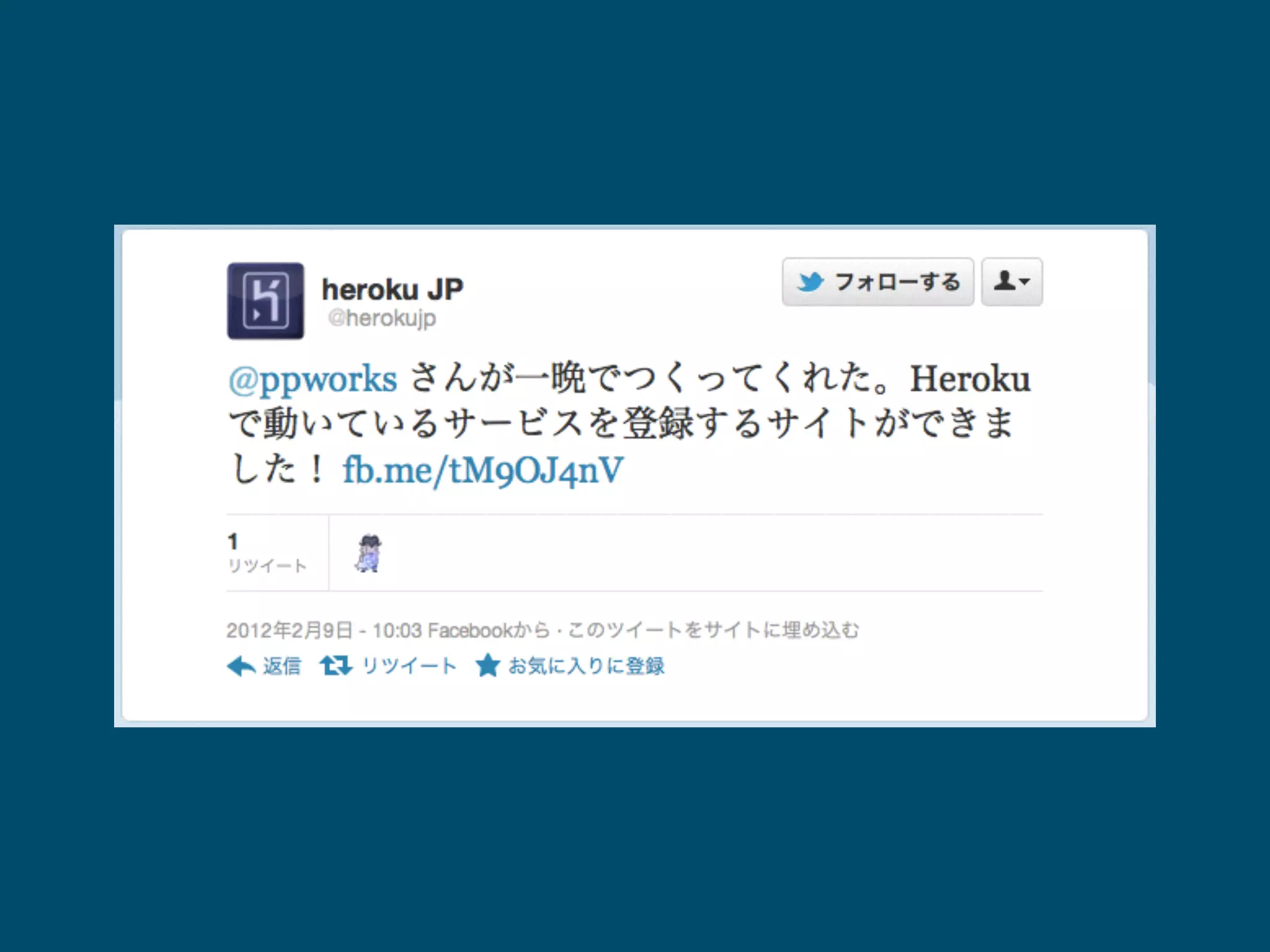
Task: Follow heroku JP with フォローする button
Action: coord(877,282)
